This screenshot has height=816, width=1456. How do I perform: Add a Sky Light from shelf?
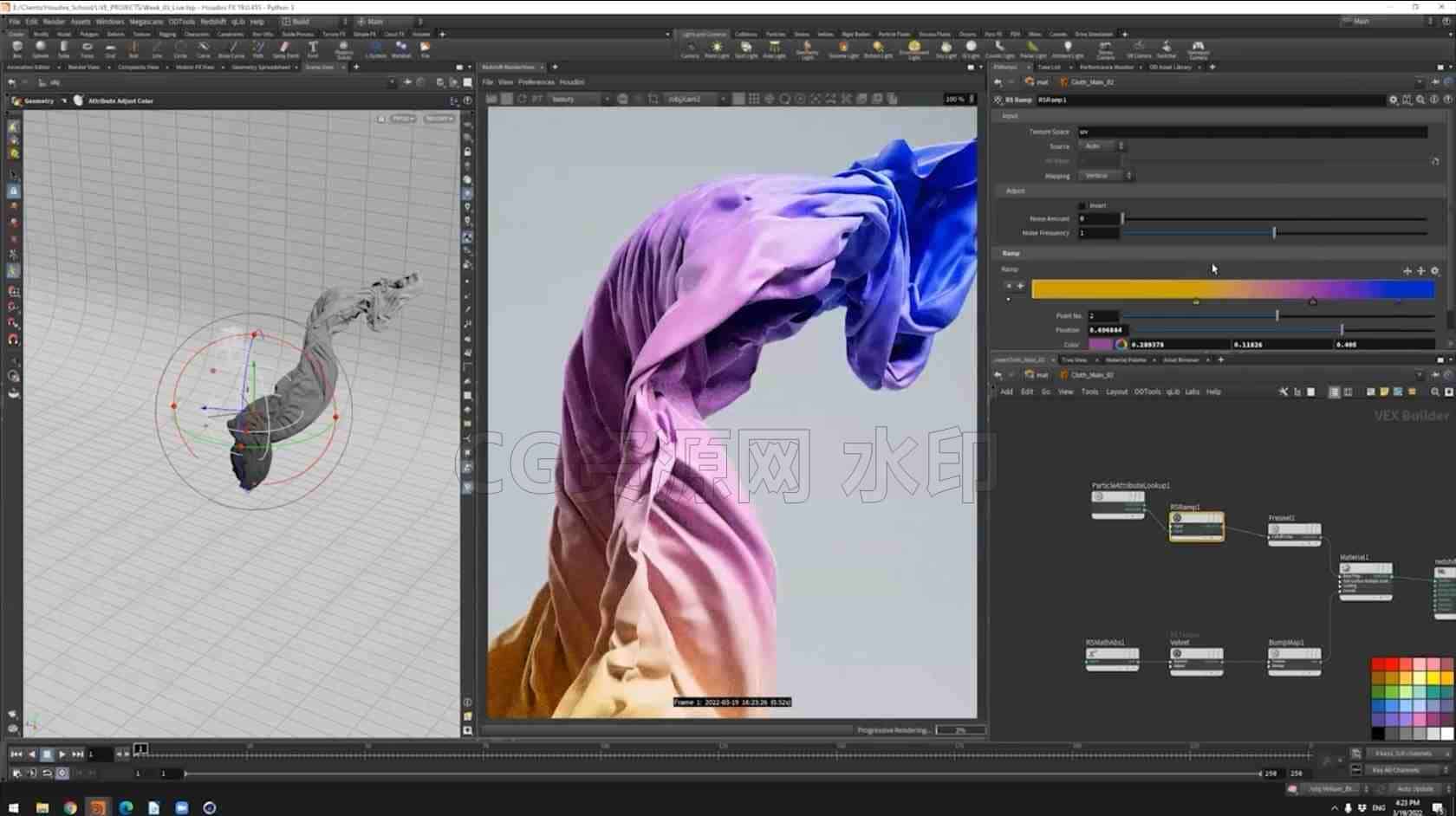click(946, 49)
